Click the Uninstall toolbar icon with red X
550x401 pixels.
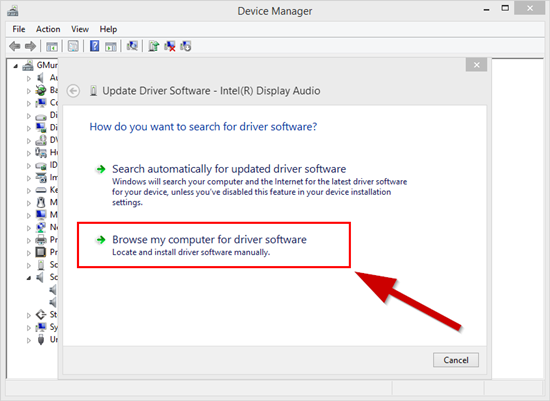click(170, 46)
